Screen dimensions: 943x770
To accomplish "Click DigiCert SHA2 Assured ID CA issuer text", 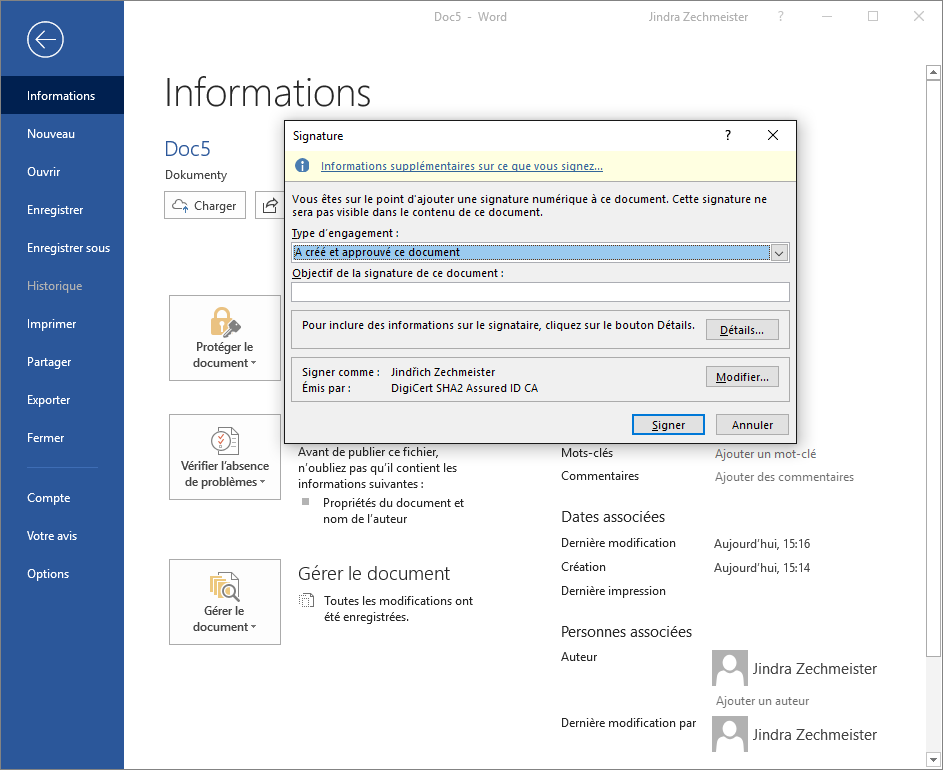I will [464, 388].
